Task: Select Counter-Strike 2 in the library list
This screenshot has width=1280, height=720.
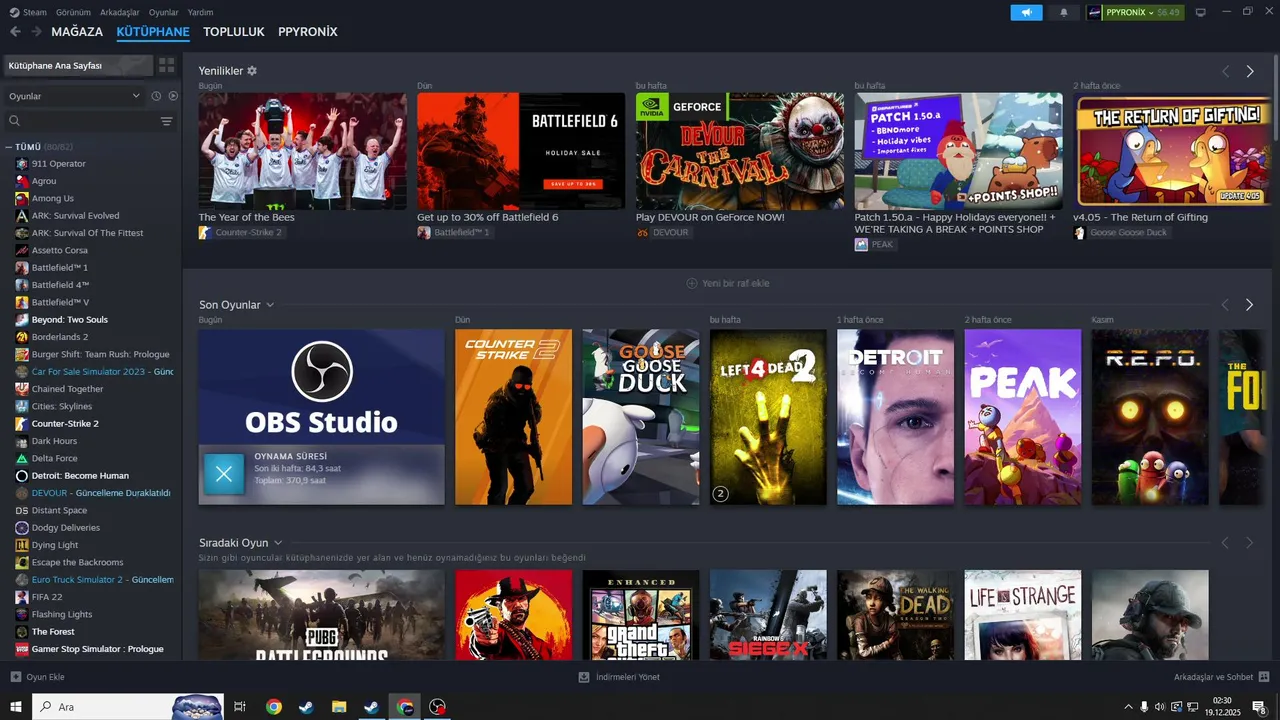Action: 65,423
